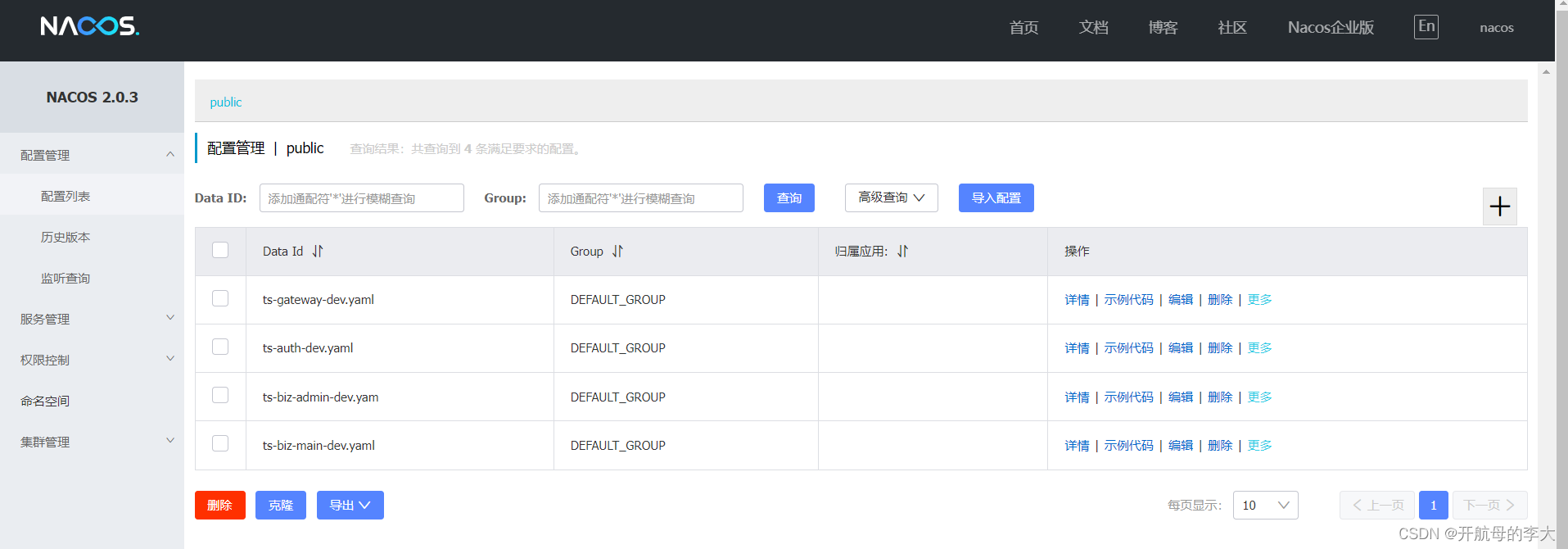This screenshot has height=549, width=1568.
Task: Open Nacos企业版 in the top navigation
Action: [x=1331, y=27]
